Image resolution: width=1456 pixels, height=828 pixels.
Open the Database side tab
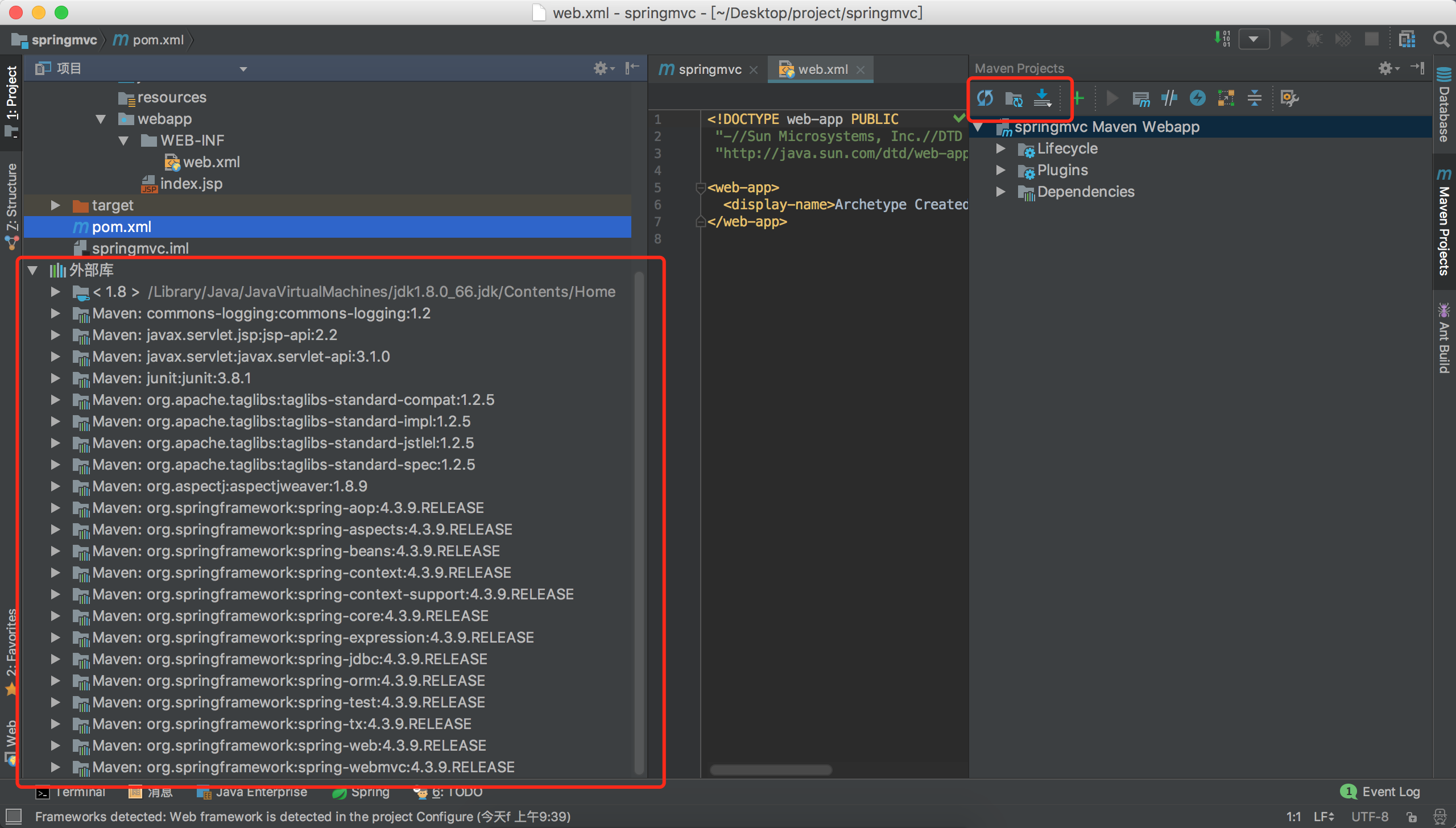click(x=1444, y=105)
